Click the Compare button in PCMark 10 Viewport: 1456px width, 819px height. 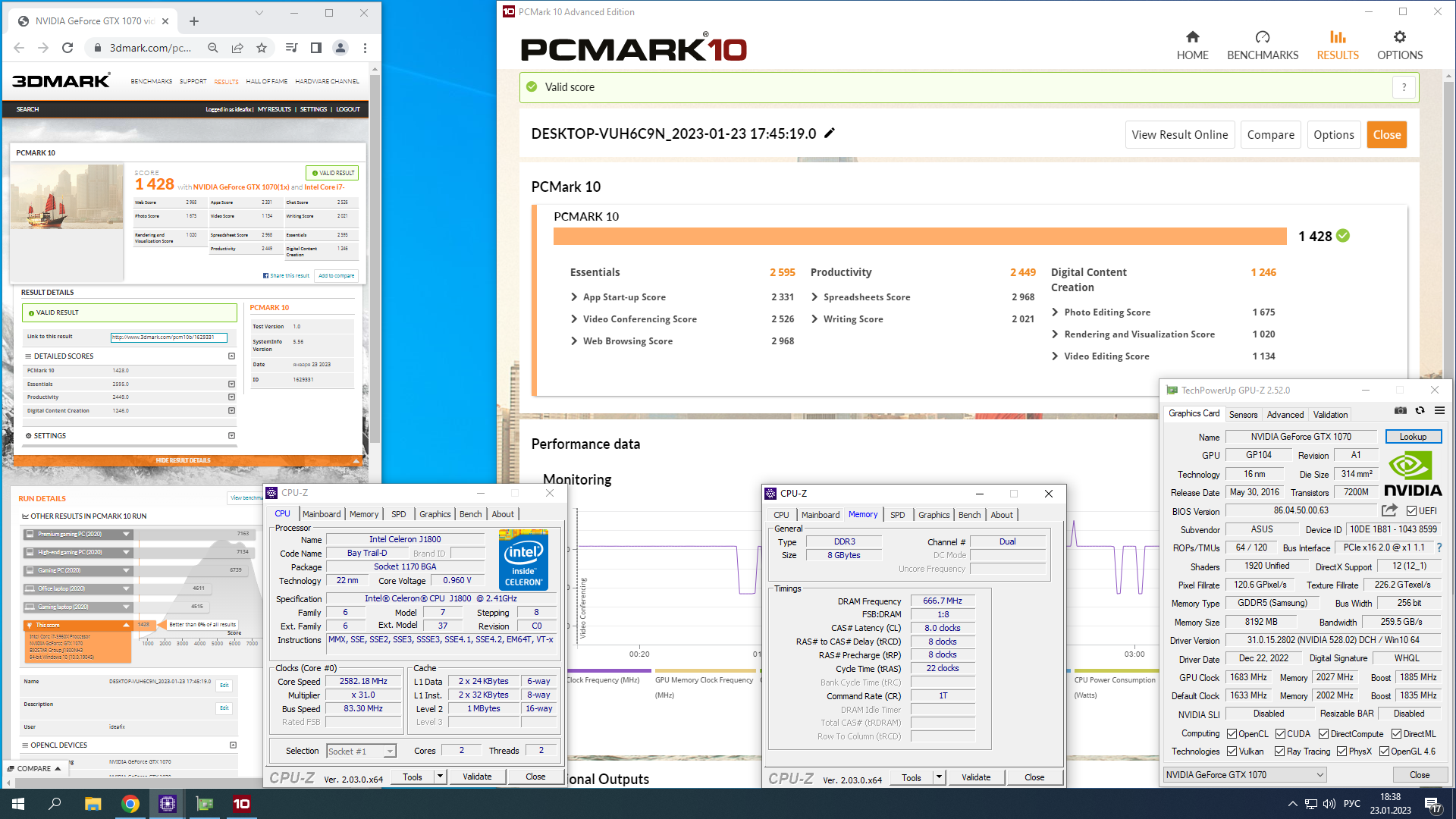(1271, 135)
